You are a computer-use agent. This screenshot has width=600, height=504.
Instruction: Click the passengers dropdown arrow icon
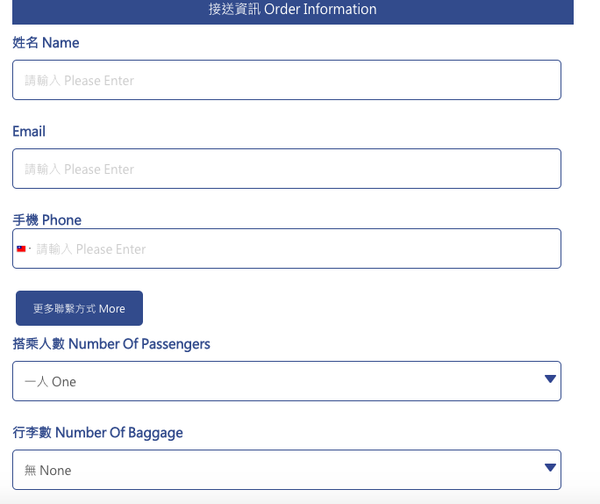pyautogui.click(x=549, y=379)
